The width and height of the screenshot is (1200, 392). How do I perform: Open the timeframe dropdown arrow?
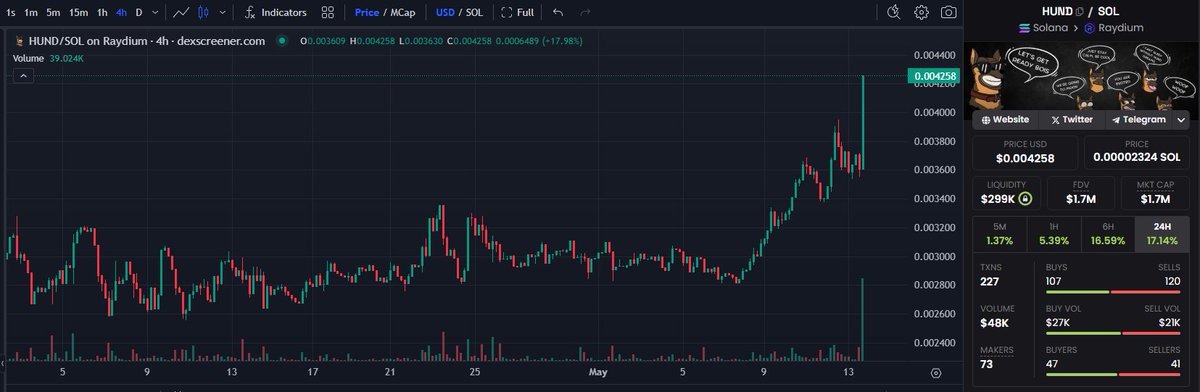pos(155,13)
